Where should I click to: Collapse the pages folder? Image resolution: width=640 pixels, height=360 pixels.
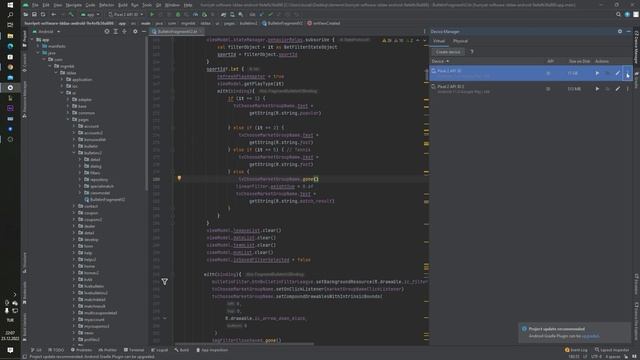(x=68, y=120)
